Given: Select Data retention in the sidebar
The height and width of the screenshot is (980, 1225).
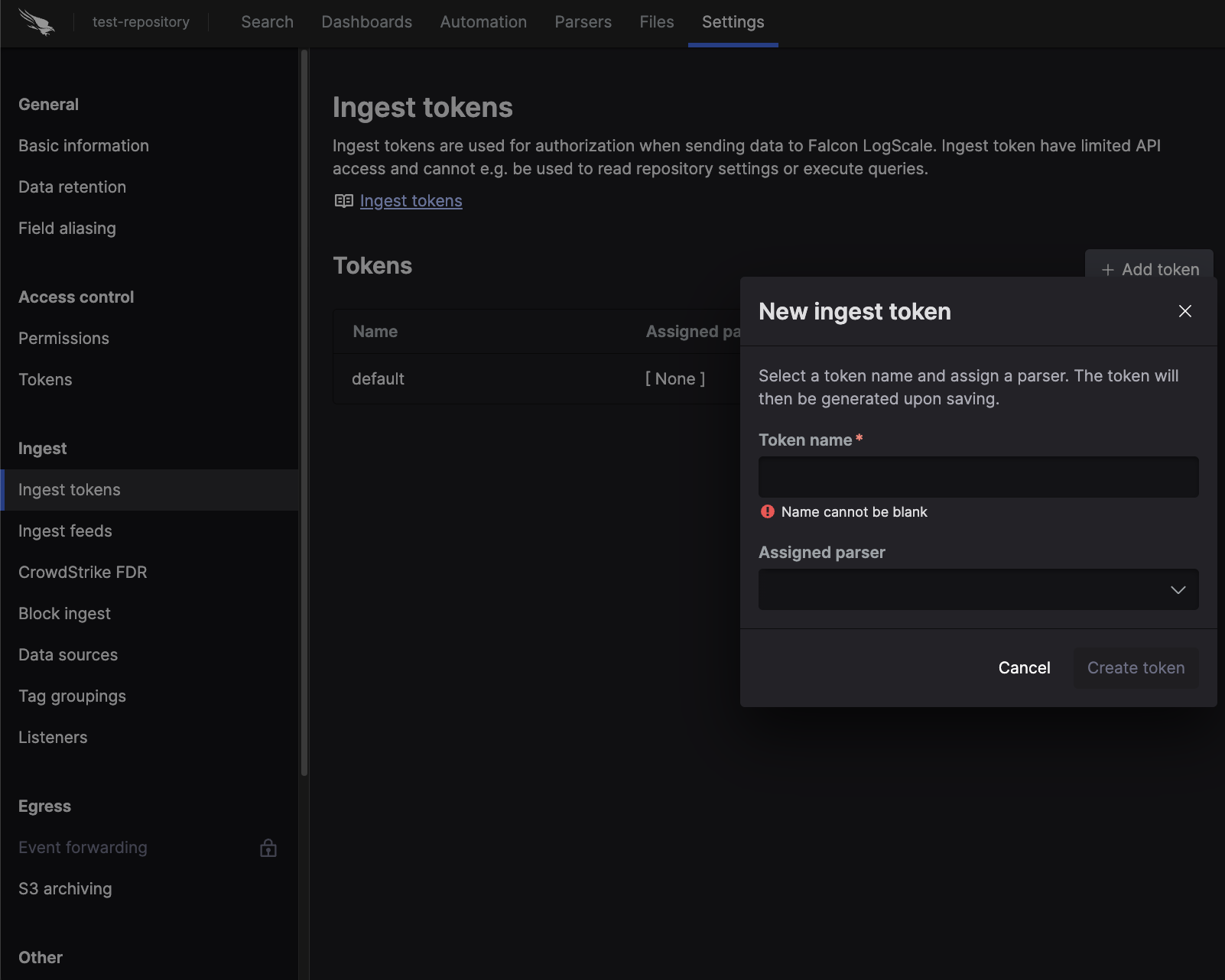Looking at the screenshot, I should tap(72, 187).
